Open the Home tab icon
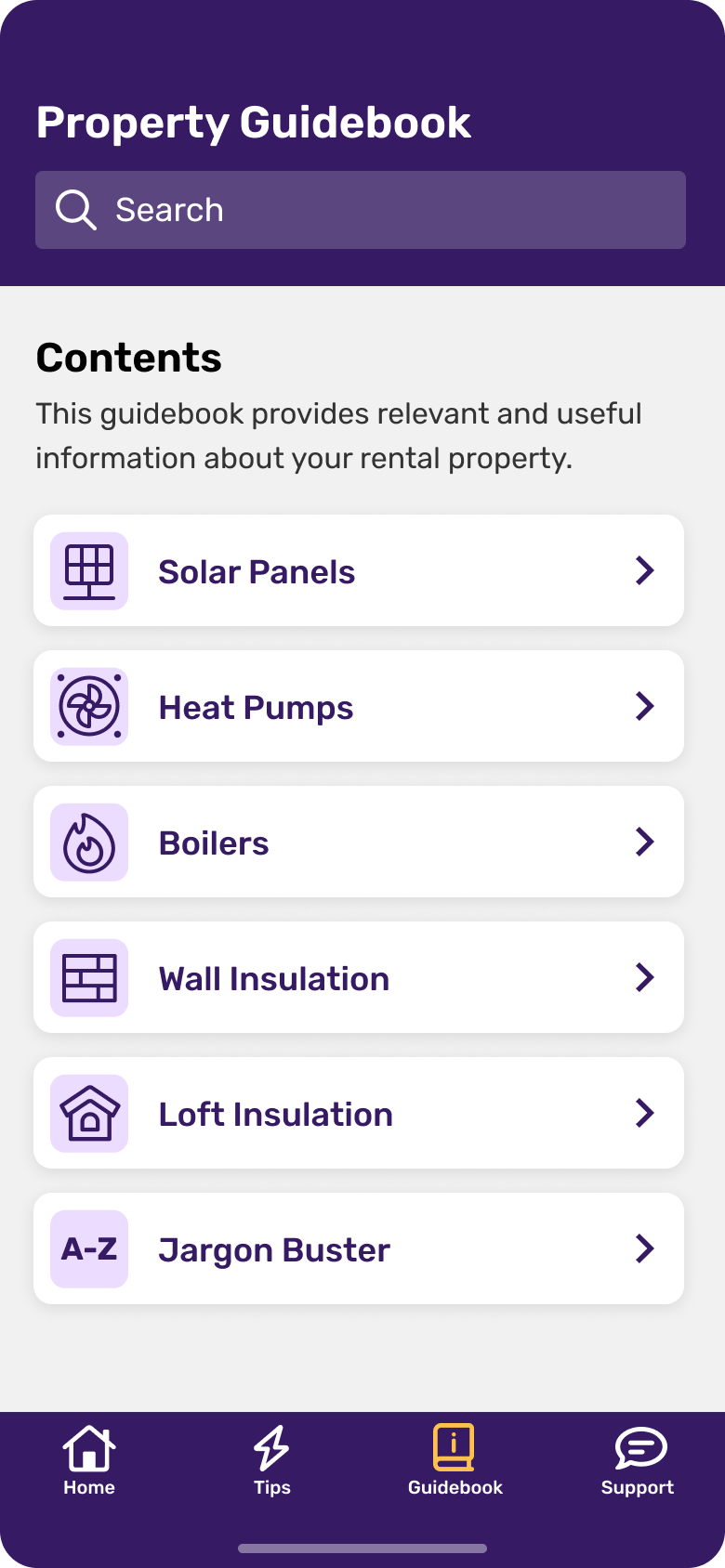 point(89,1448)
